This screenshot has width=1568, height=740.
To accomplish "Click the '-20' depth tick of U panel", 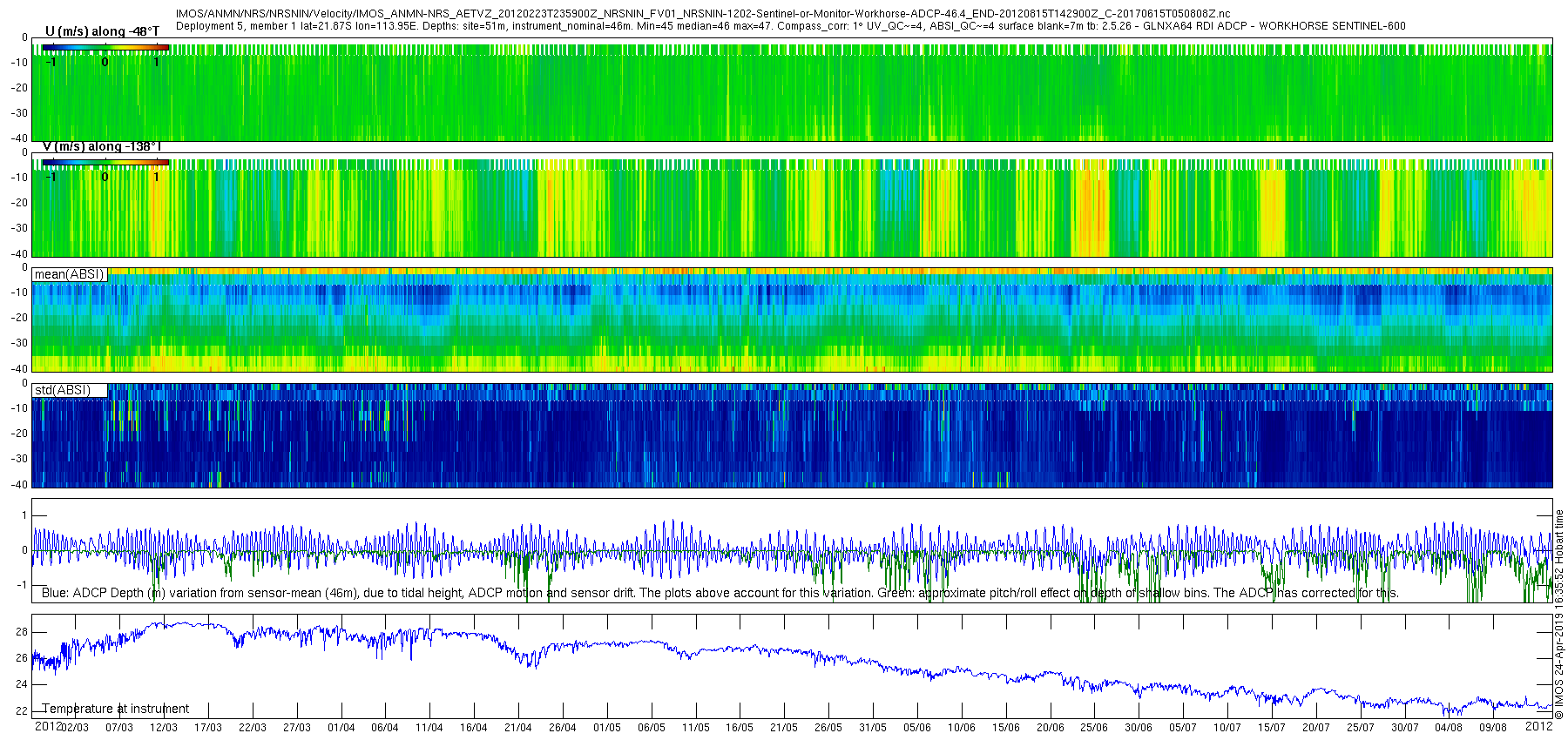I will tap(19, 88).
